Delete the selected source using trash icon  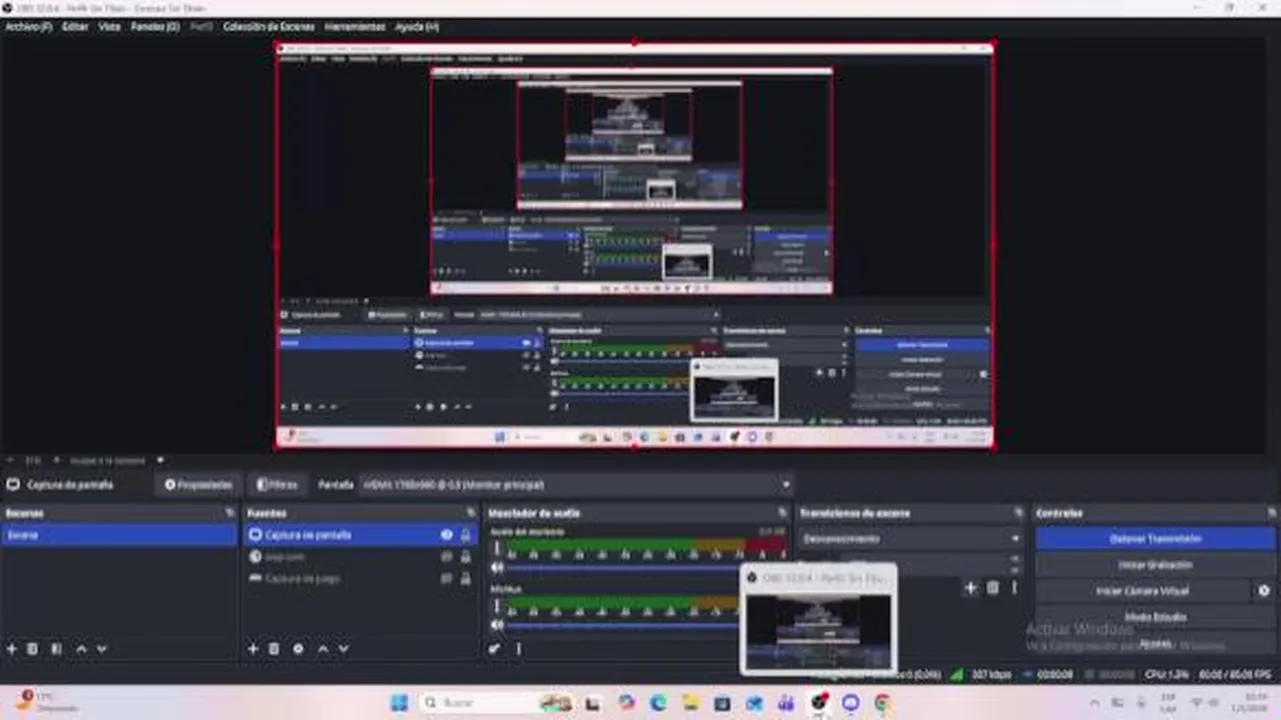pyautogui.click(x=274, y=649)
